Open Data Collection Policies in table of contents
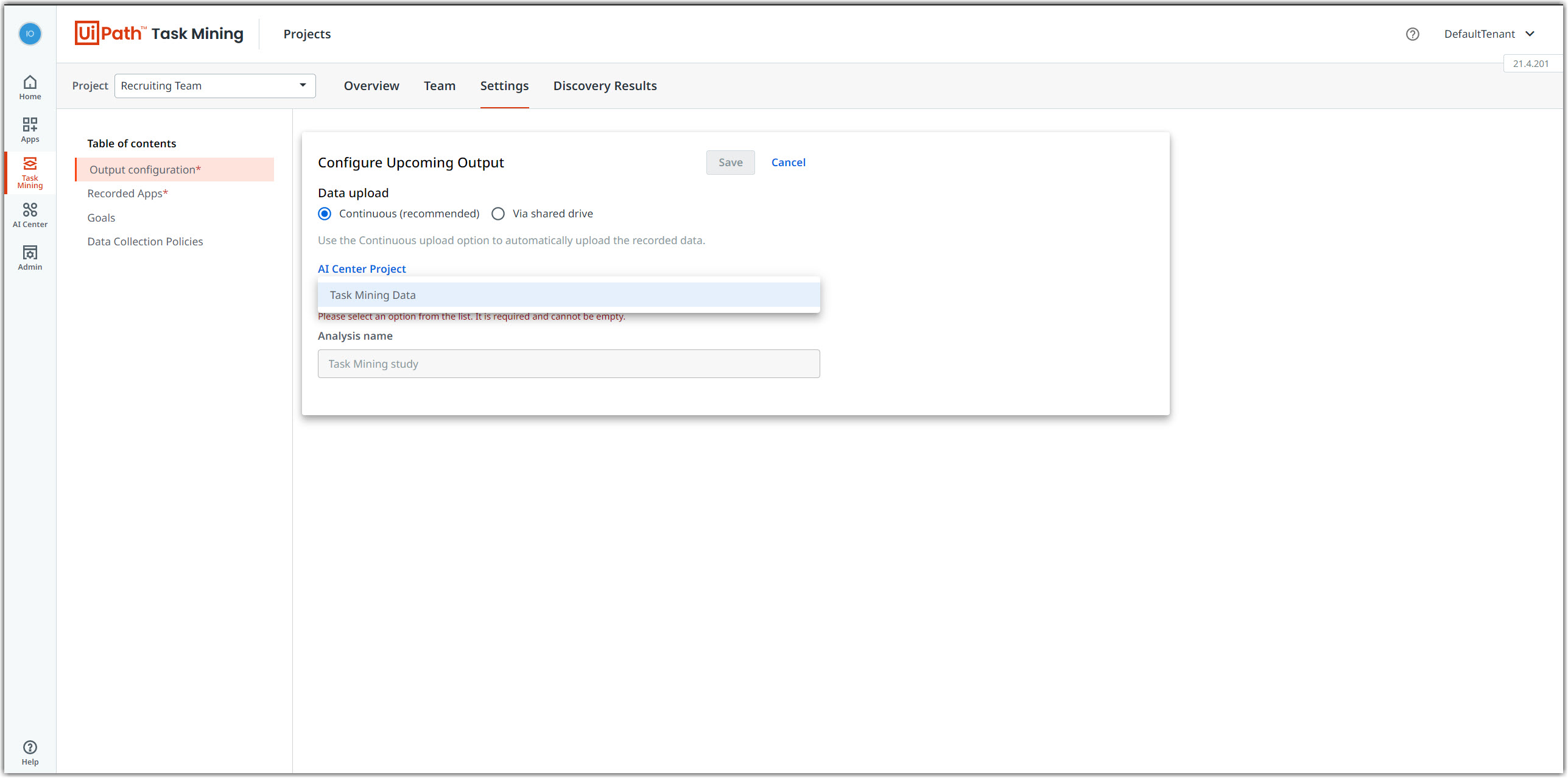 click(145, 242)
